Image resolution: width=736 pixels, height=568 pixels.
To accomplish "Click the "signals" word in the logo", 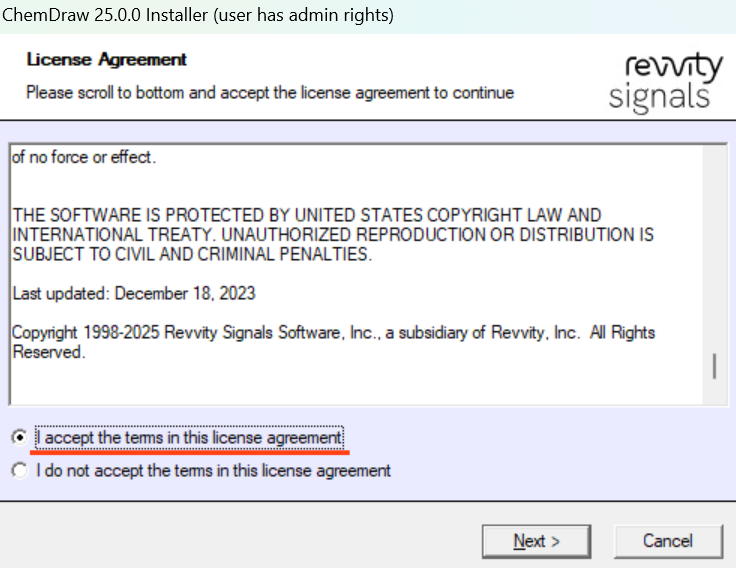I will (x=659, y=97).
